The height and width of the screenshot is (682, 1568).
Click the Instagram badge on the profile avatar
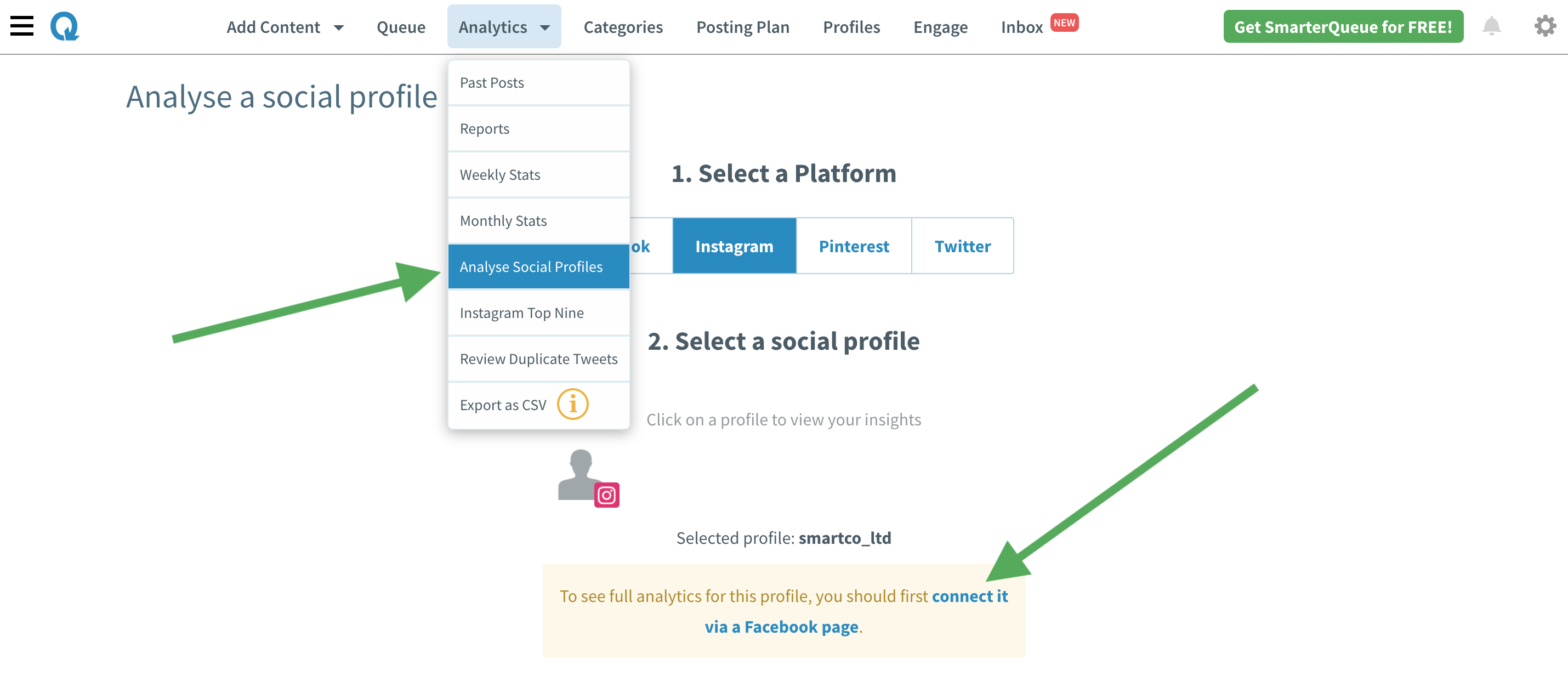(x=607, y=495)
